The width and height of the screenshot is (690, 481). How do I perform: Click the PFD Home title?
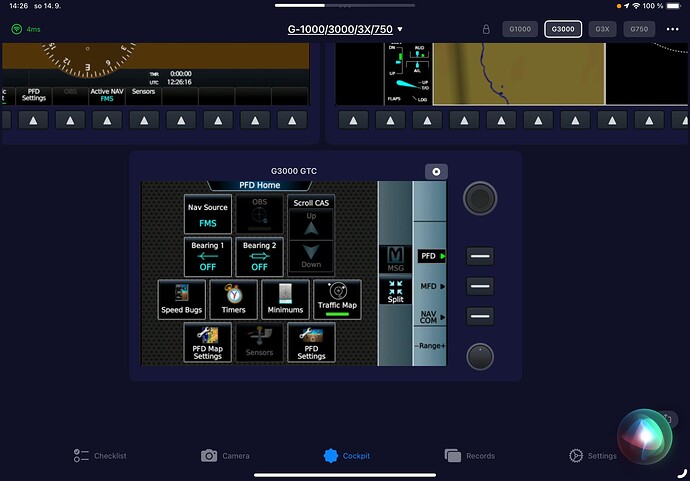(x=260, y=185)
